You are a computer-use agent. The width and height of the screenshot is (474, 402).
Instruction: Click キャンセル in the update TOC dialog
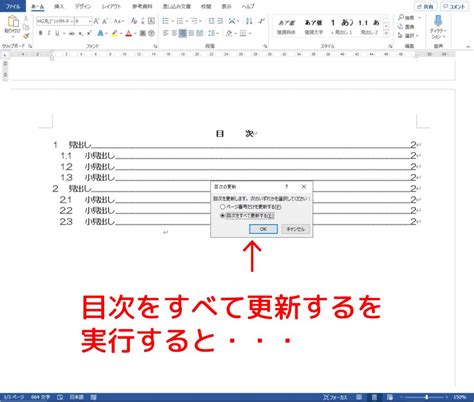tap(296, 229)
